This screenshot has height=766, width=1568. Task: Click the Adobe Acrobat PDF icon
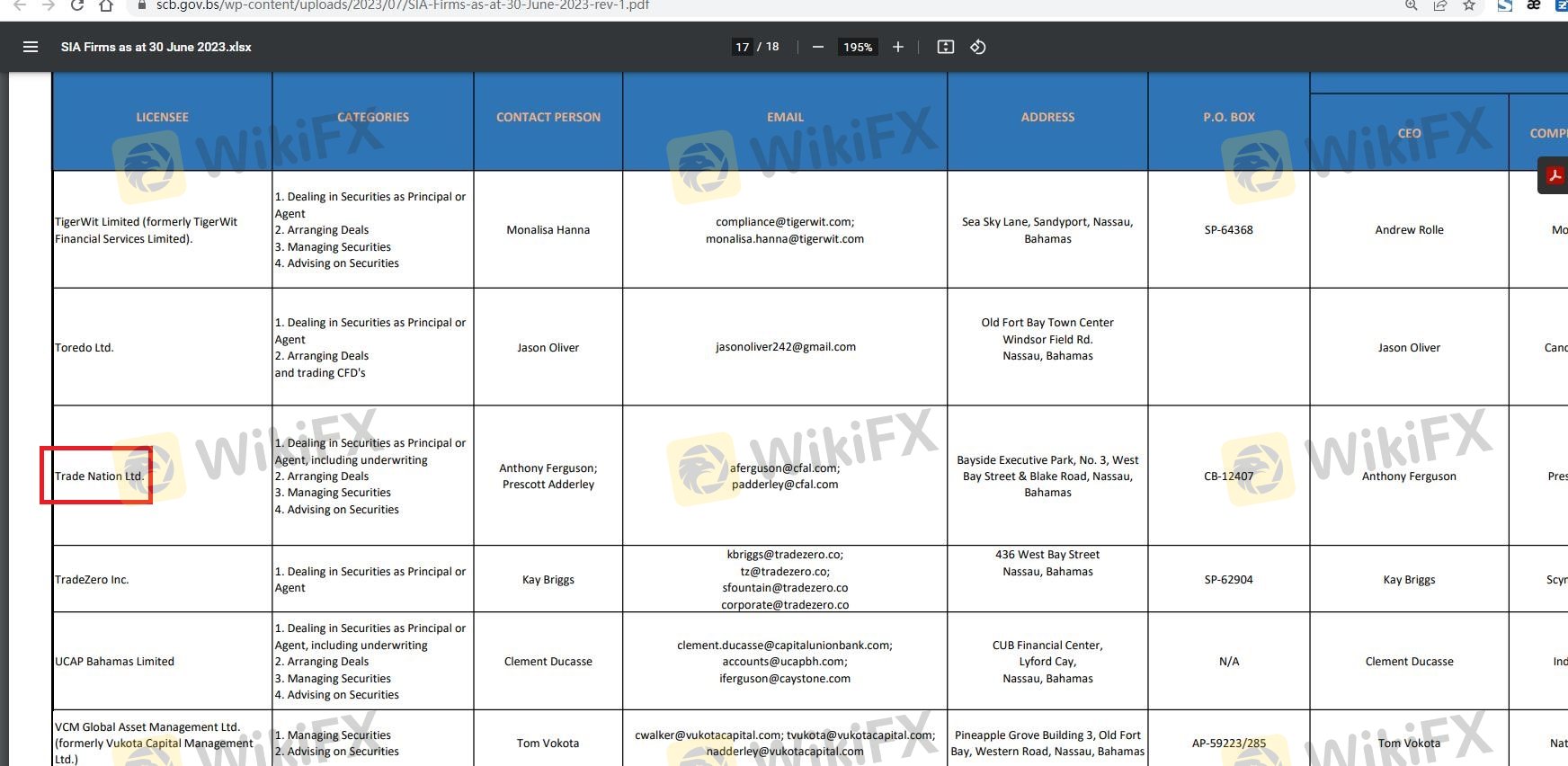click(1554, 175)
